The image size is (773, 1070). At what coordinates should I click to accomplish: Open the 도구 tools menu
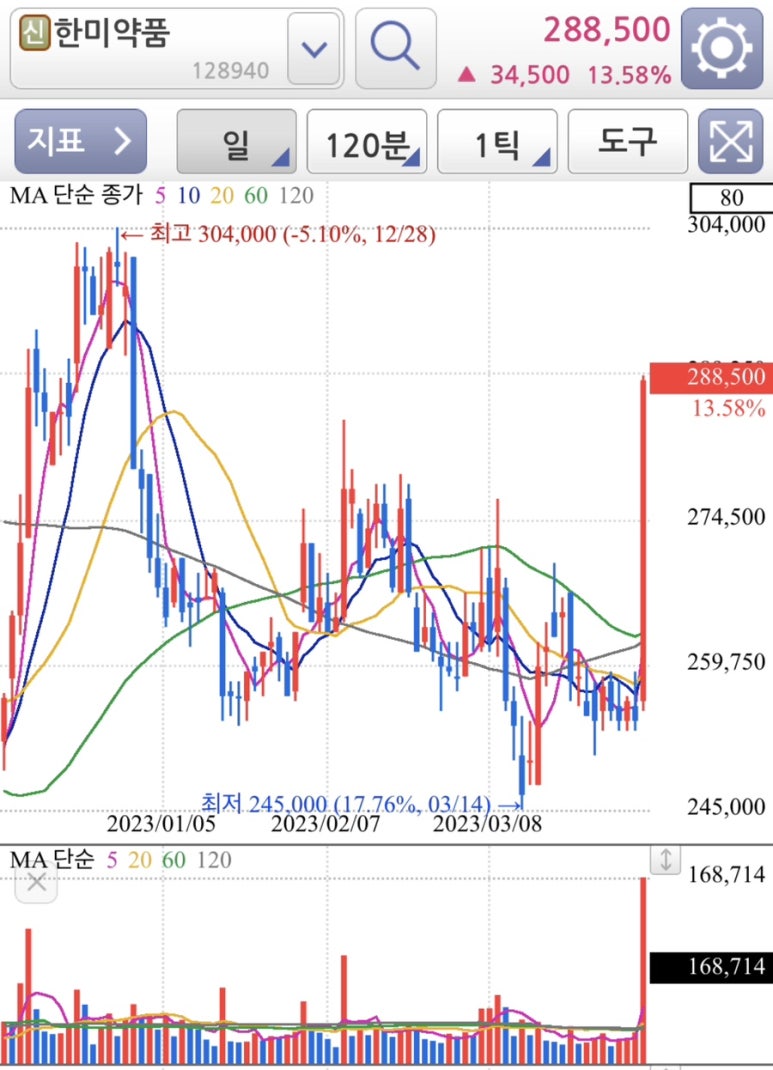[x=627, y=141]
